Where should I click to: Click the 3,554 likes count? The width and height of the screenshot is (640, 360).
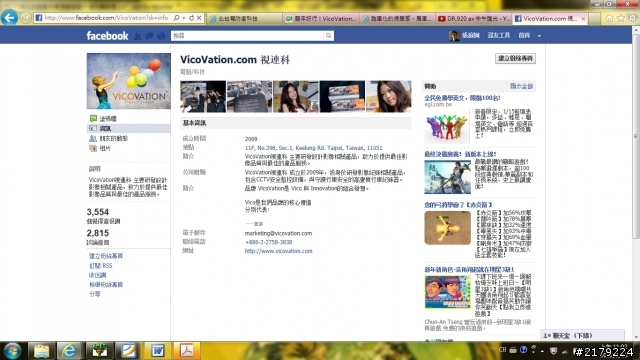pos(98,212)
